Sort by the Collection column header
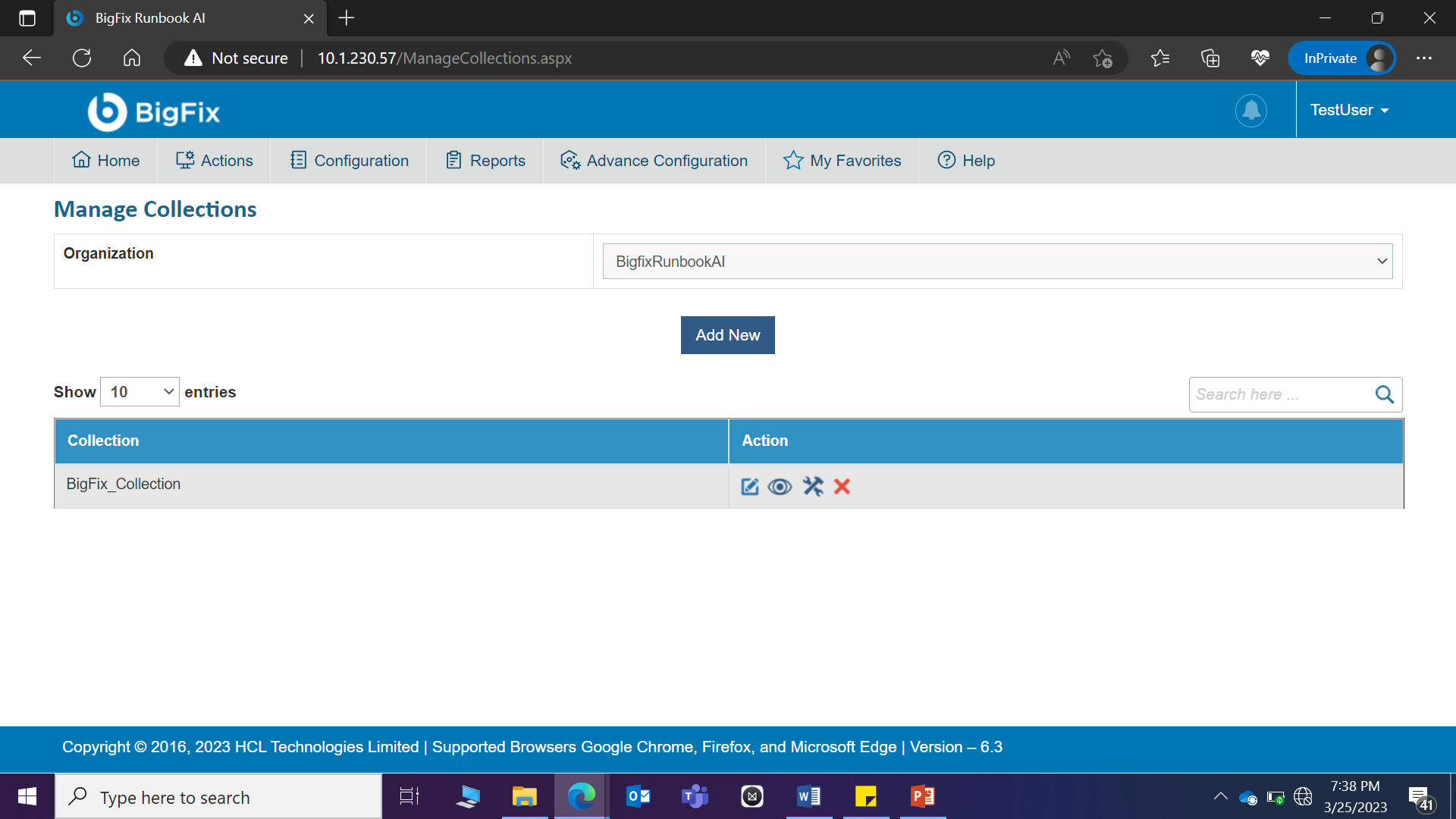 point(103,441)
